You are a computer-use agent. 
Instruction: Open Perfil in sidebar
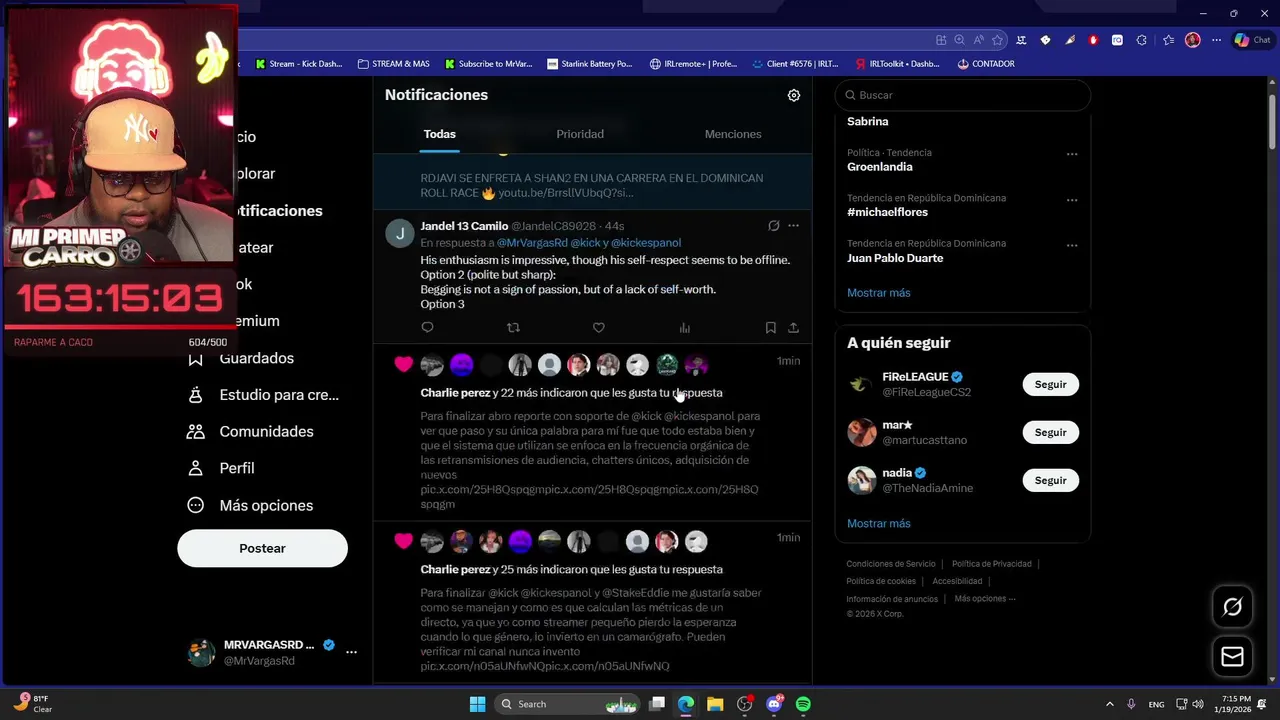(x=222, y=468)
